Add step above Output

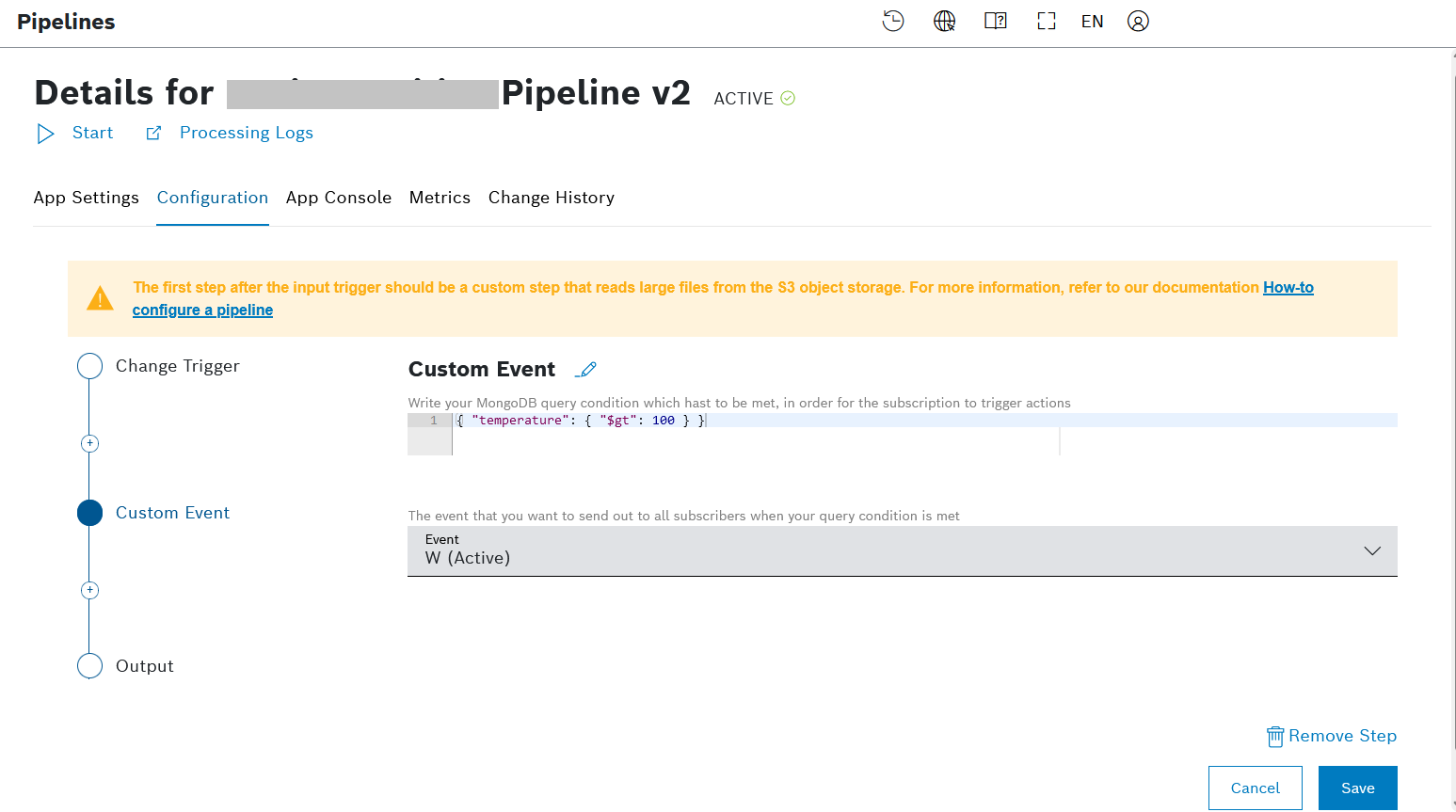click(x=89, y=590)
